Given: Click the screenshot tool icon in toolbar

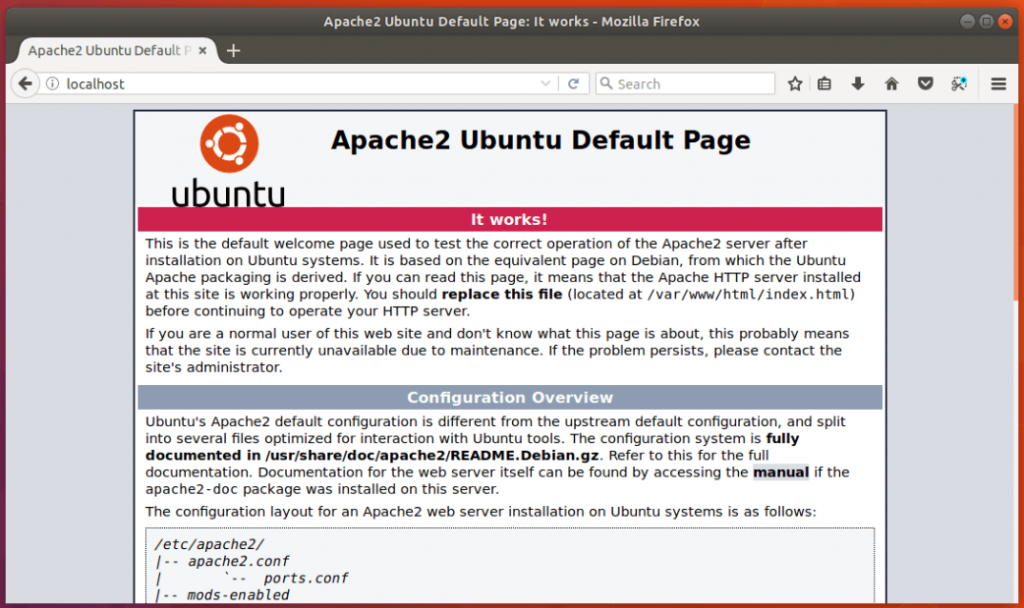Looking at the screenshot, I should 959,84.
